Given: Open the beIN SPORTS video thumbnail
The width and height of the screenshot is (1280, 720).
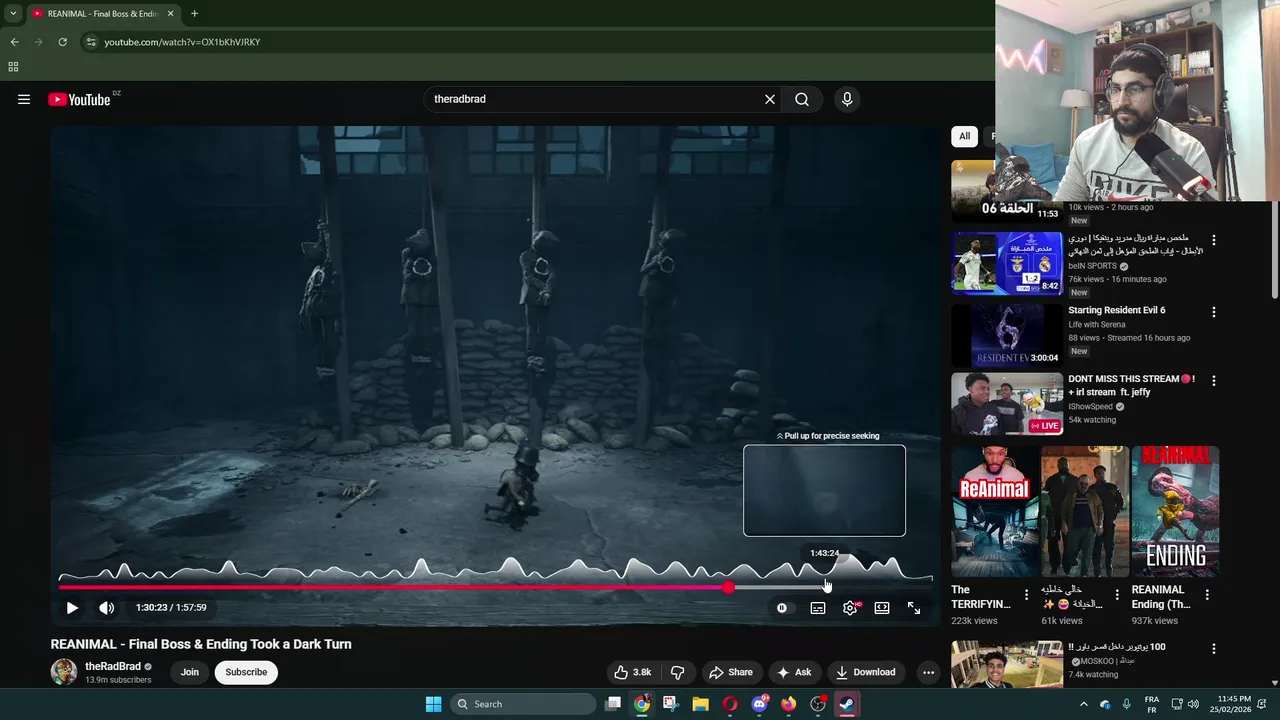Looking at the screenshot, I should click(1007, 264).
